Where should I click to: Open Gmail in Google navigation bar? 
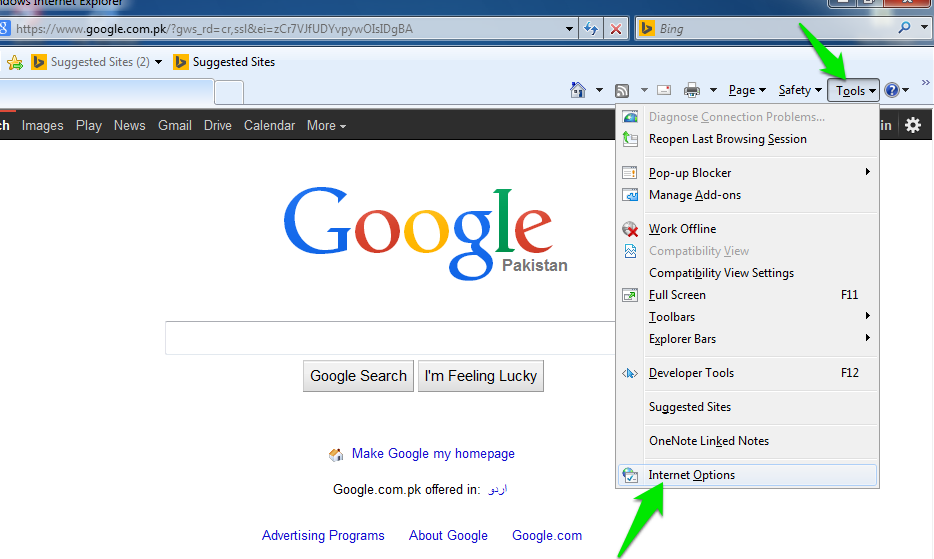click(x=175, y=126)
